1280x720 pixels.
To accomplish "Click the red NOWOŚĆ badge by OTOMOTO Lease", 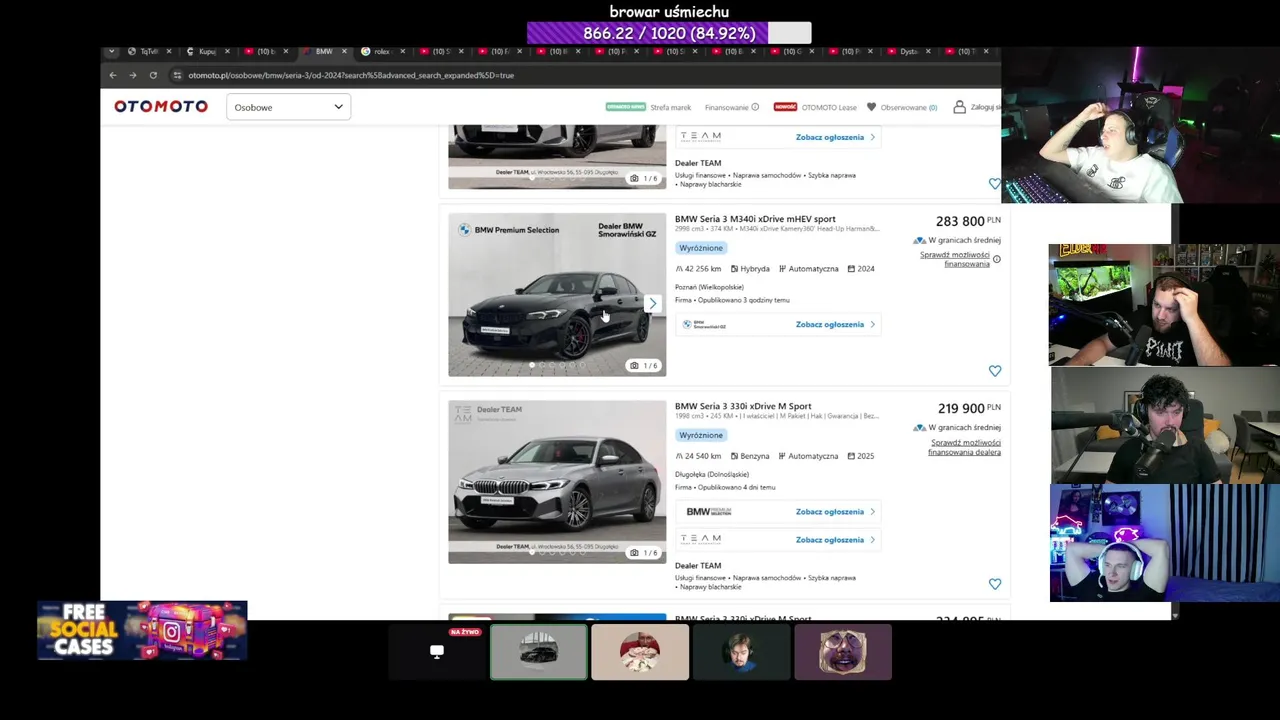I will [x=785, y=107].
